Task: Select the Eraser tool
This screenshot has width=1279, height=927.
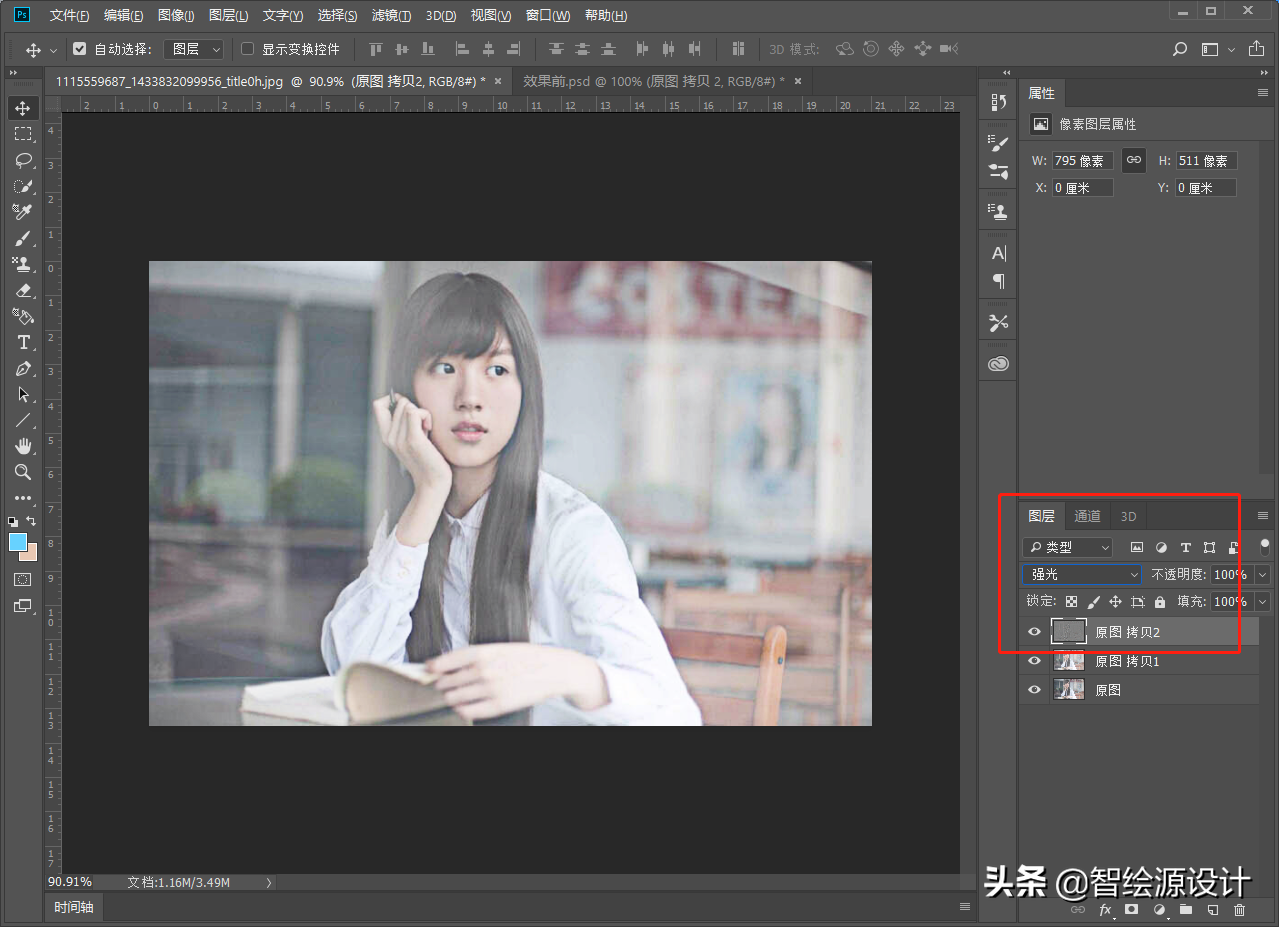Action: (x=23, y=290)
